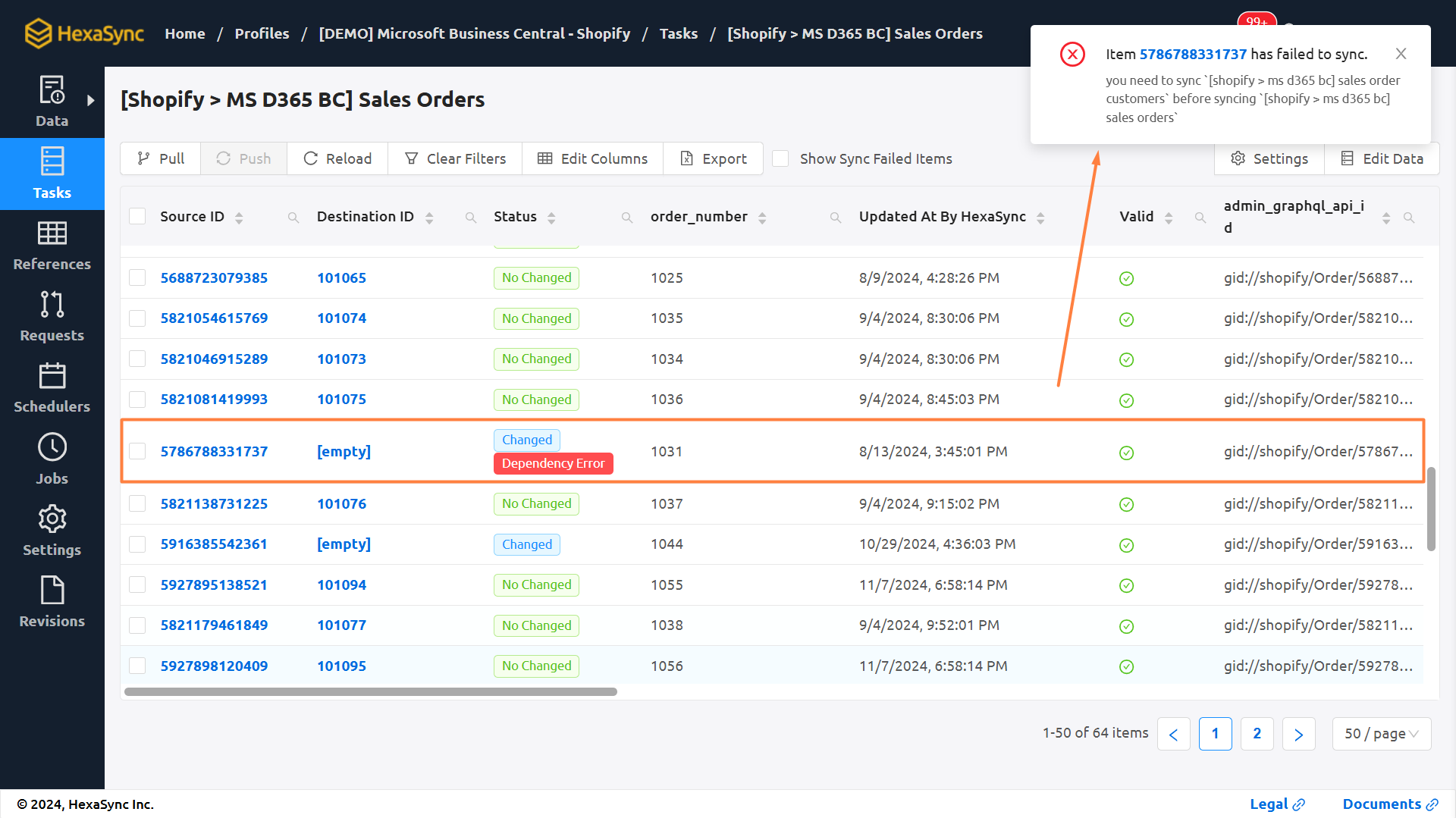Click the Export button
This screenshot has height=818, width=1456.
pos(714,158)
